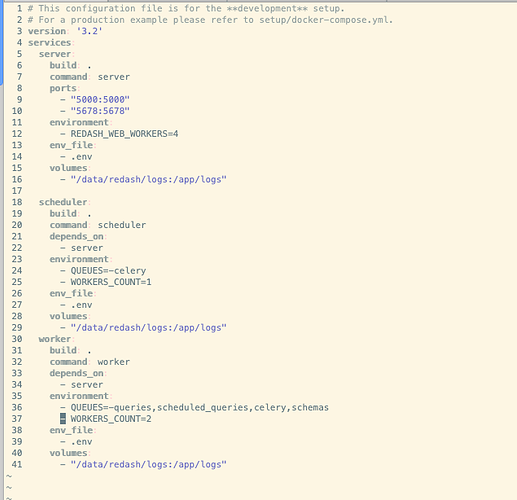517x500 pixels.
Task: Click the logs volume path on line 41
Action: (149, 465)
